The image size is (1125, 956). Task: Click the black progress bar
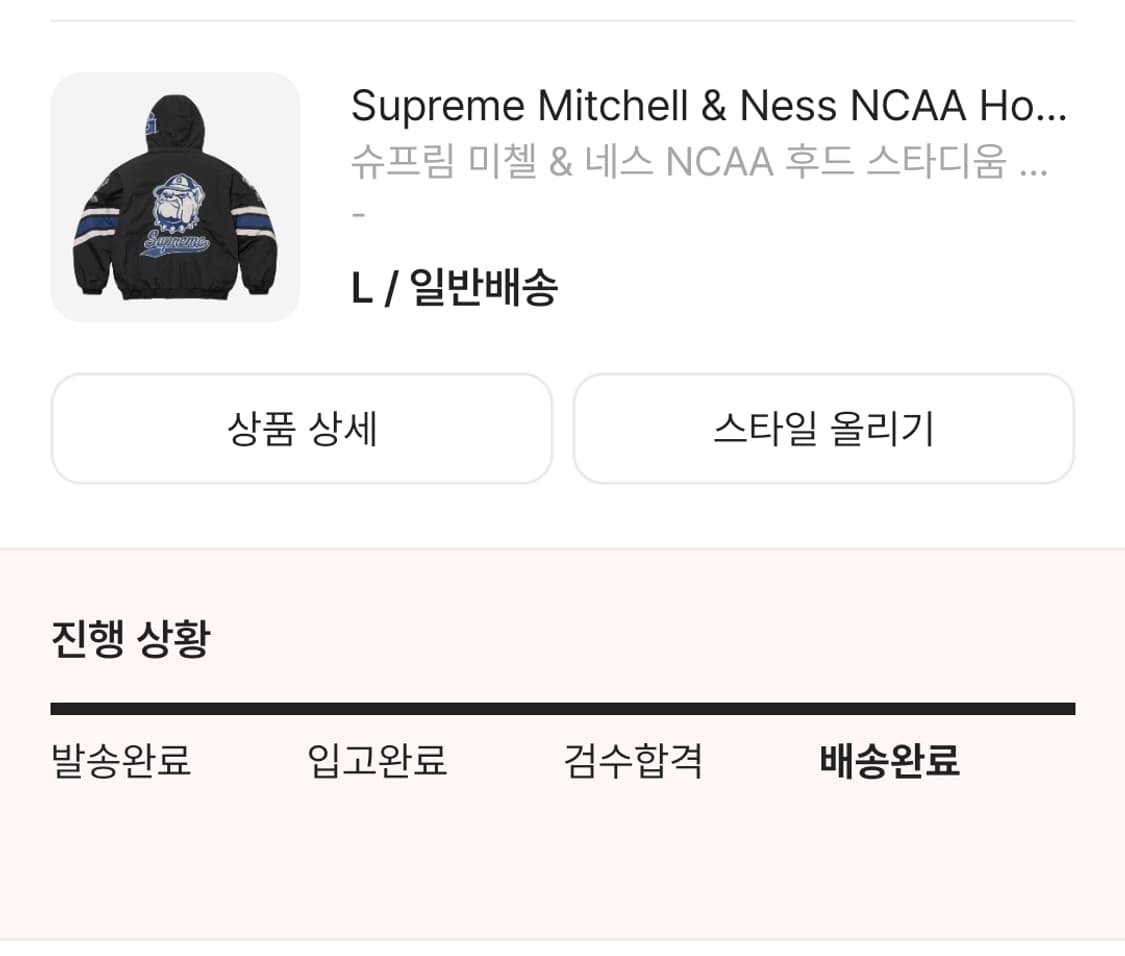click(x=562, y=707)
